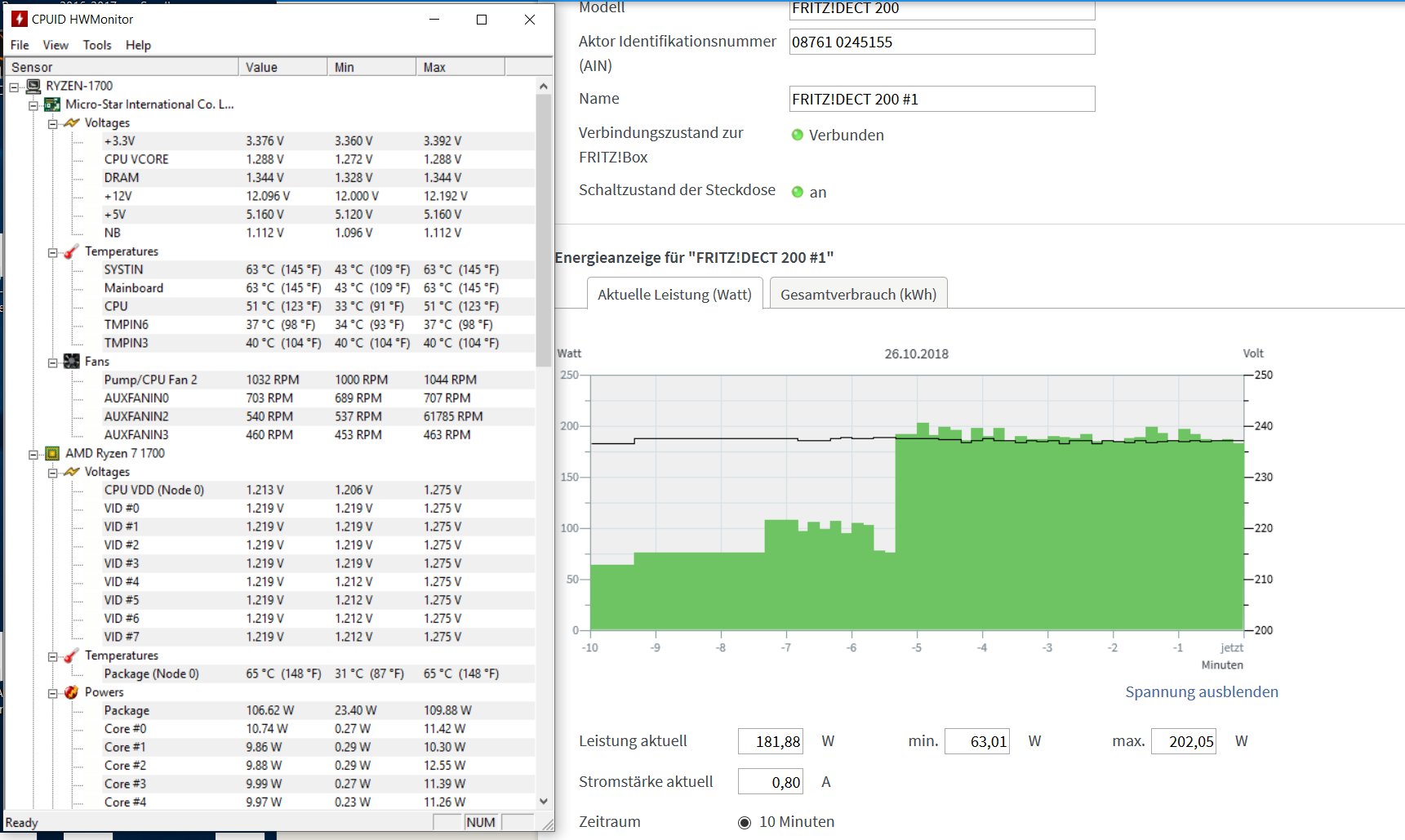Image resolution: width=1405 pixels, height=840 pixels.
Task: Click the thermometer icon beside Ryzen Temperatures
Action: pos(72,656)
